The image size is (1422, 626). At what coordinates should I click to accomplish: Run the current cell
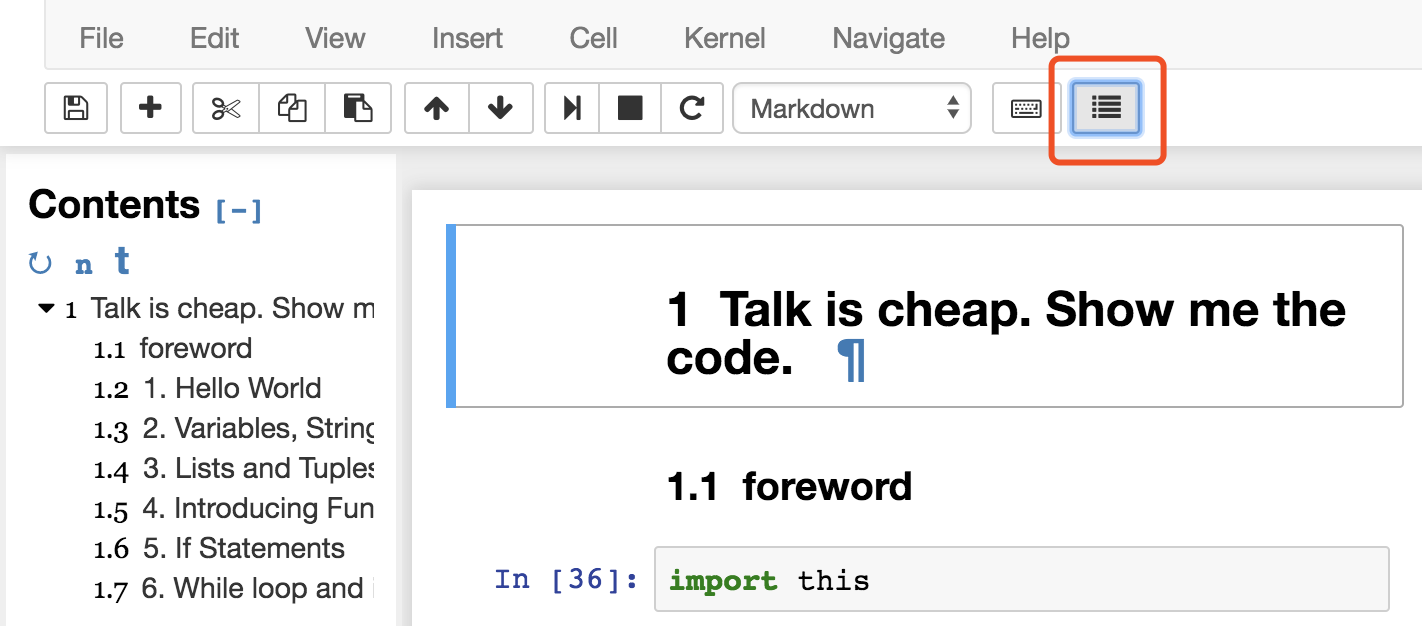[572, 108]
